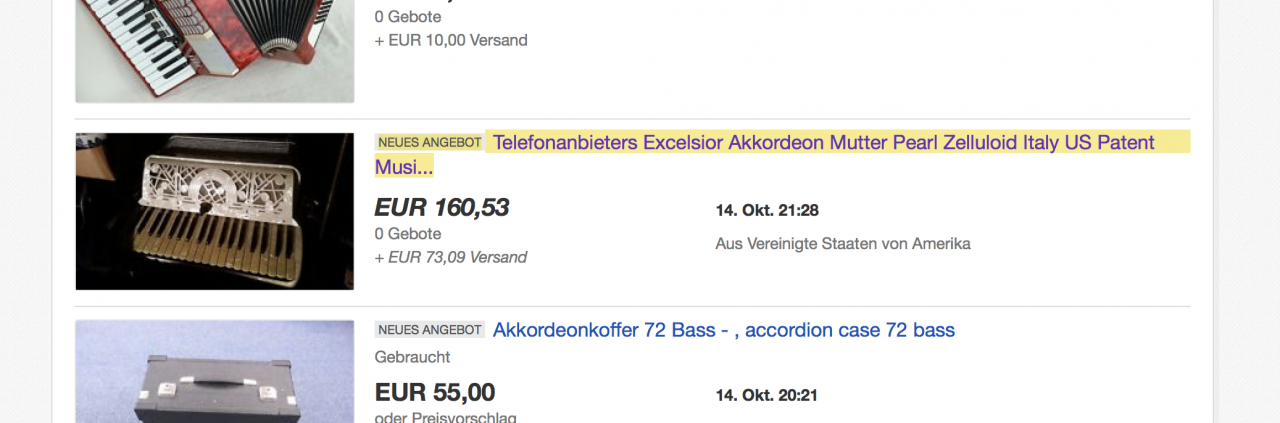The height and width of the screenshot is (423, 1280).
Task: Click the + EUR 10,00 Versand text
Action: click(x=451, y=41)
